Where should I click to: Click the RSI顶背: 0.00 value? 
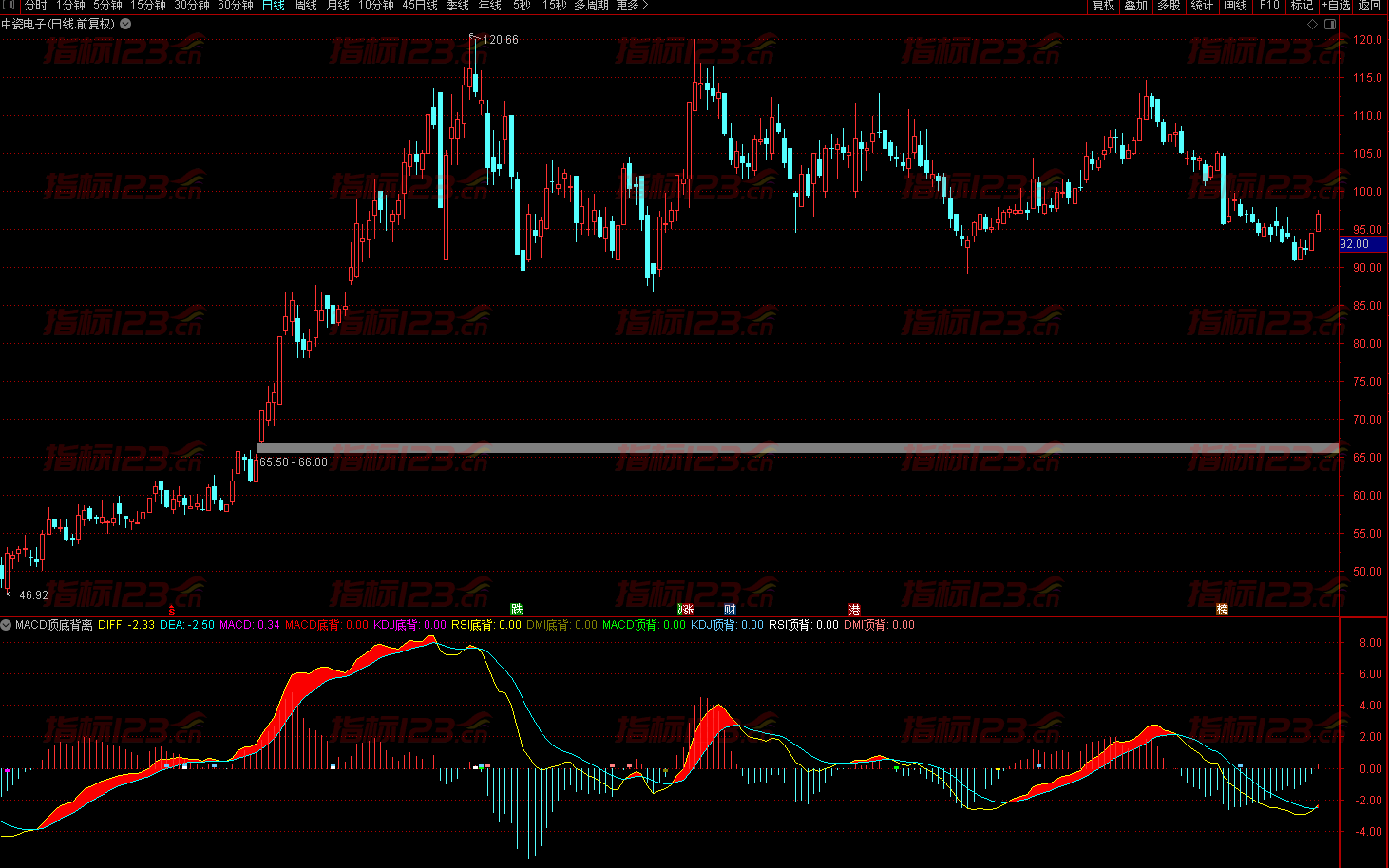click(804, 625)
